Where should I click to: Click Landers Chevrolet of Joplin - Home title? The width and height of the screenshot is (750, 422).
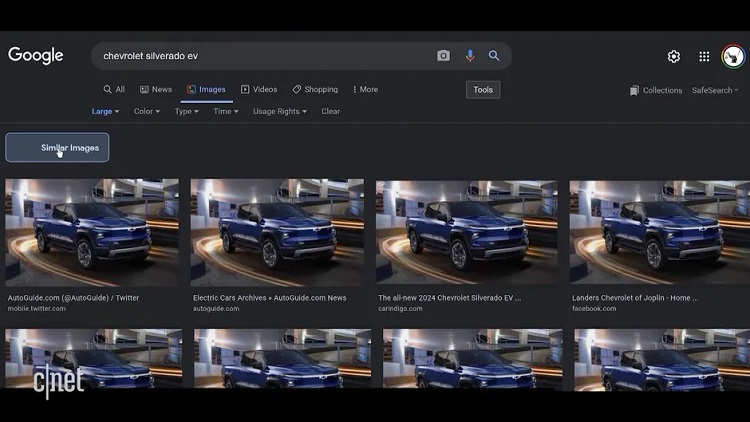pos(635,298)
